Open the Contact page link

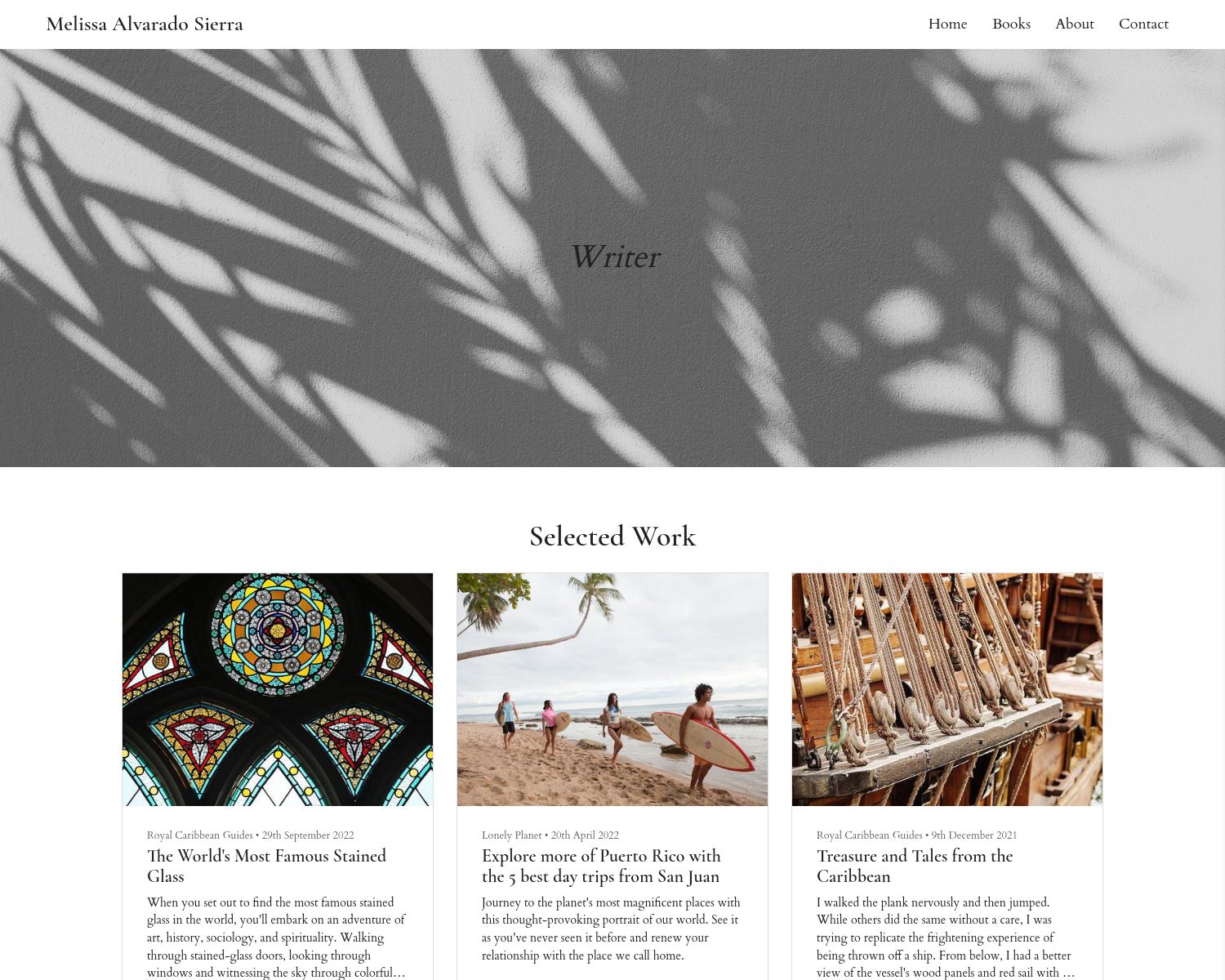1143,24
